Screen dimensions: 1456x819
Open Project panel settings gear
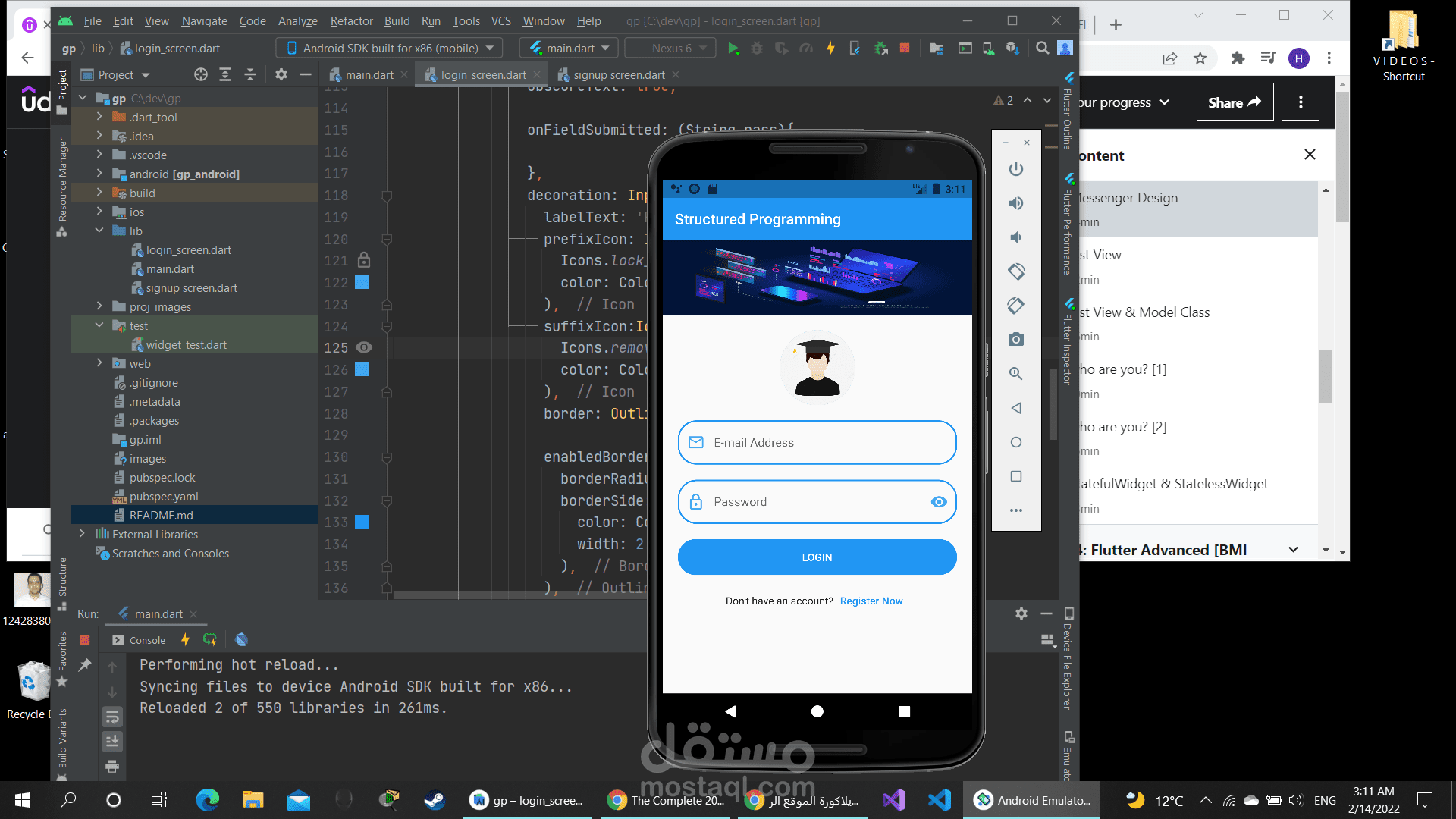pos(281,74)
